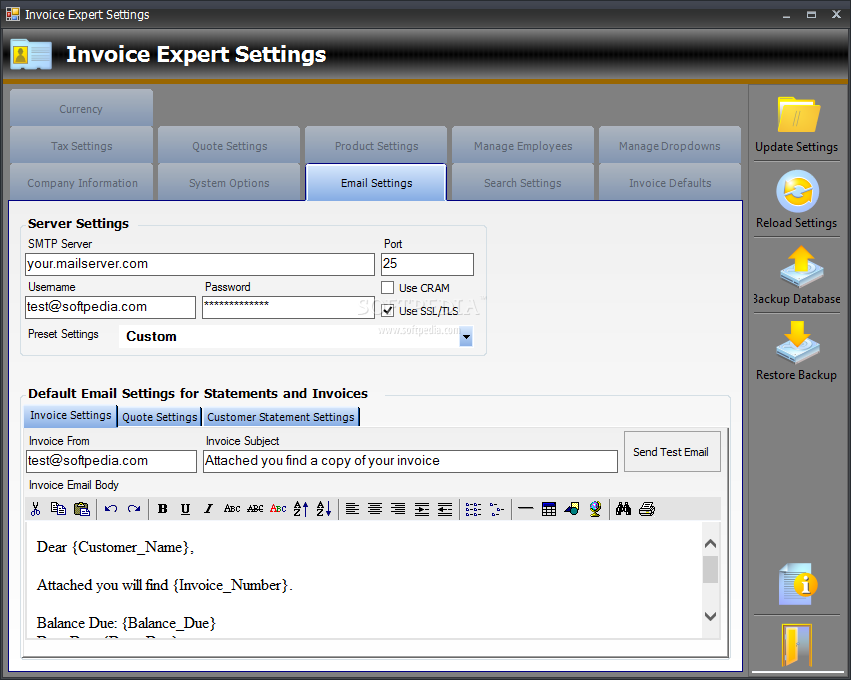
Task: Select the Invoice Settings sub-tab
Action: coord(71,415)
